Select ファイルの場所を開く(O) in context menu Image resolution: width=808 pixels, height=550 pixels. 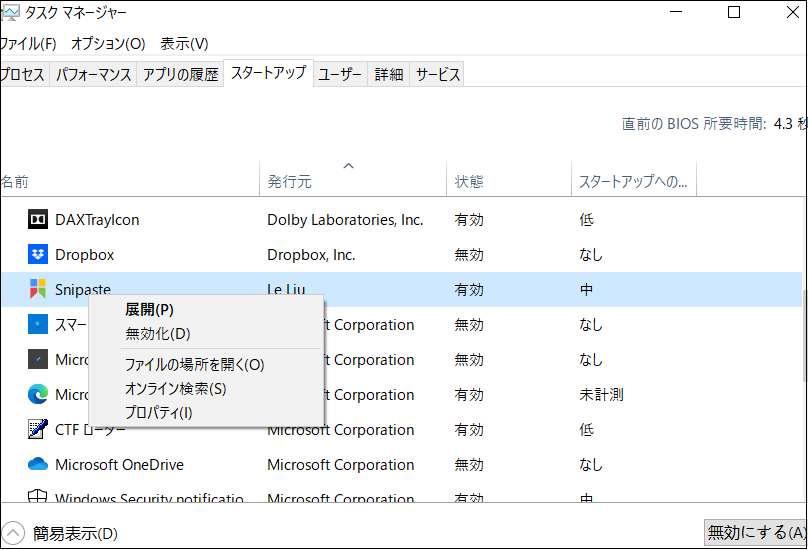click(x=194, y=365)
